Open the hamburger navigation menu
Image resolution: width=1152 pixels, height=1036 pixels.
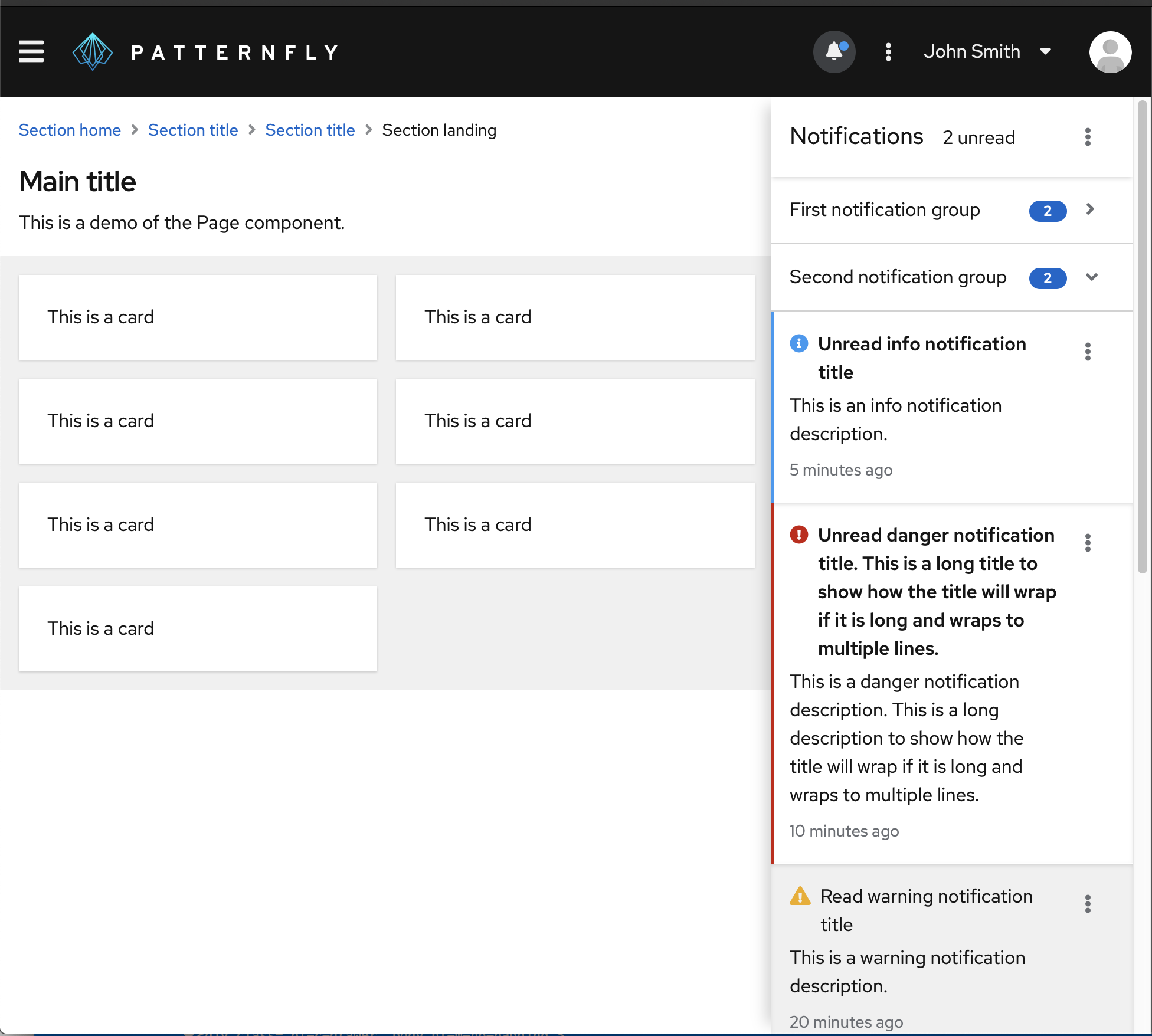tap(31, 51)
